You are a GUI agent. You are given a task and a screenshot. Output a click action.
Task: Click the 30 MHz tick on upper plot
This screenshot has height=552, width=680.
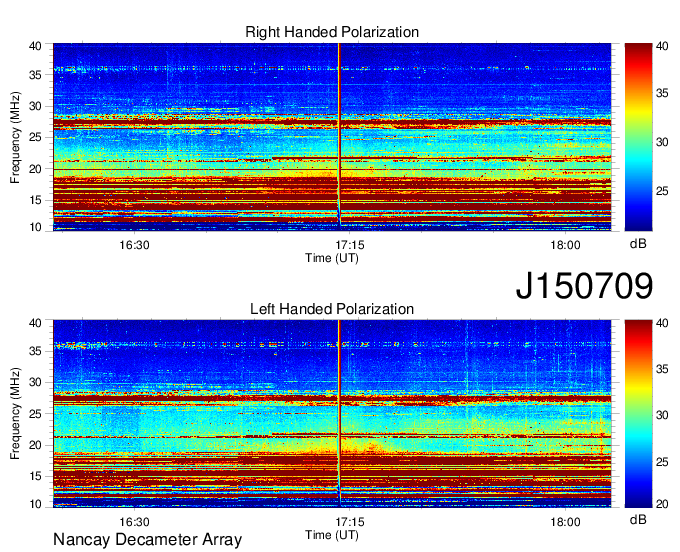(x=35, y=106)
